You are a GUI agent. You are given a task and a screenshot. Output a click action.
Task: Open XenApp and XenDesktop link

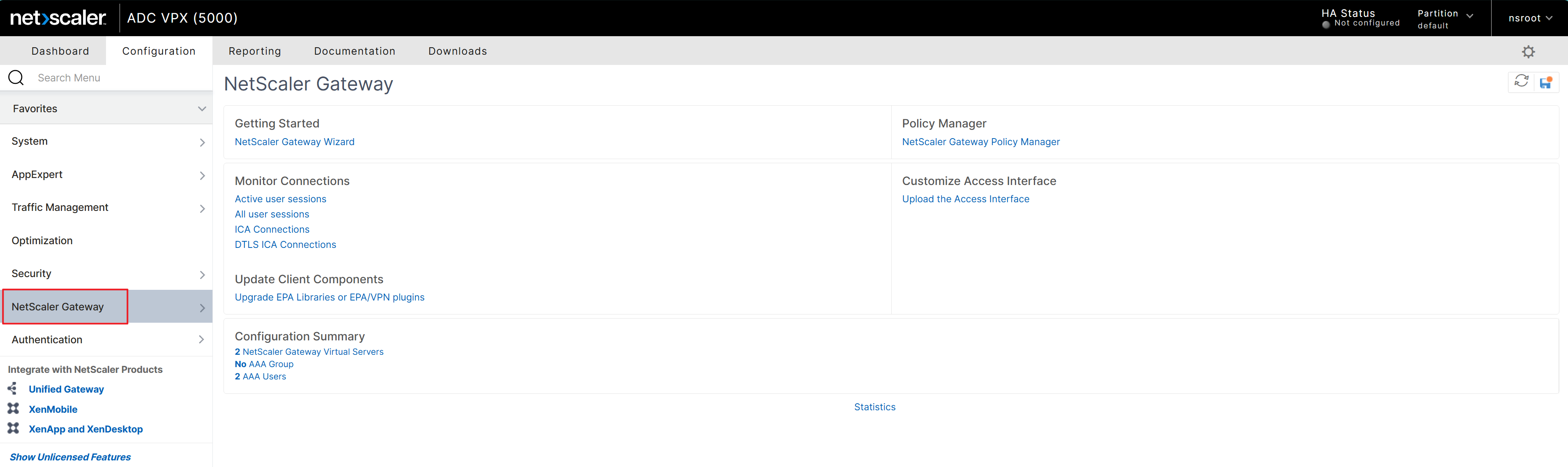click(86, 429)
